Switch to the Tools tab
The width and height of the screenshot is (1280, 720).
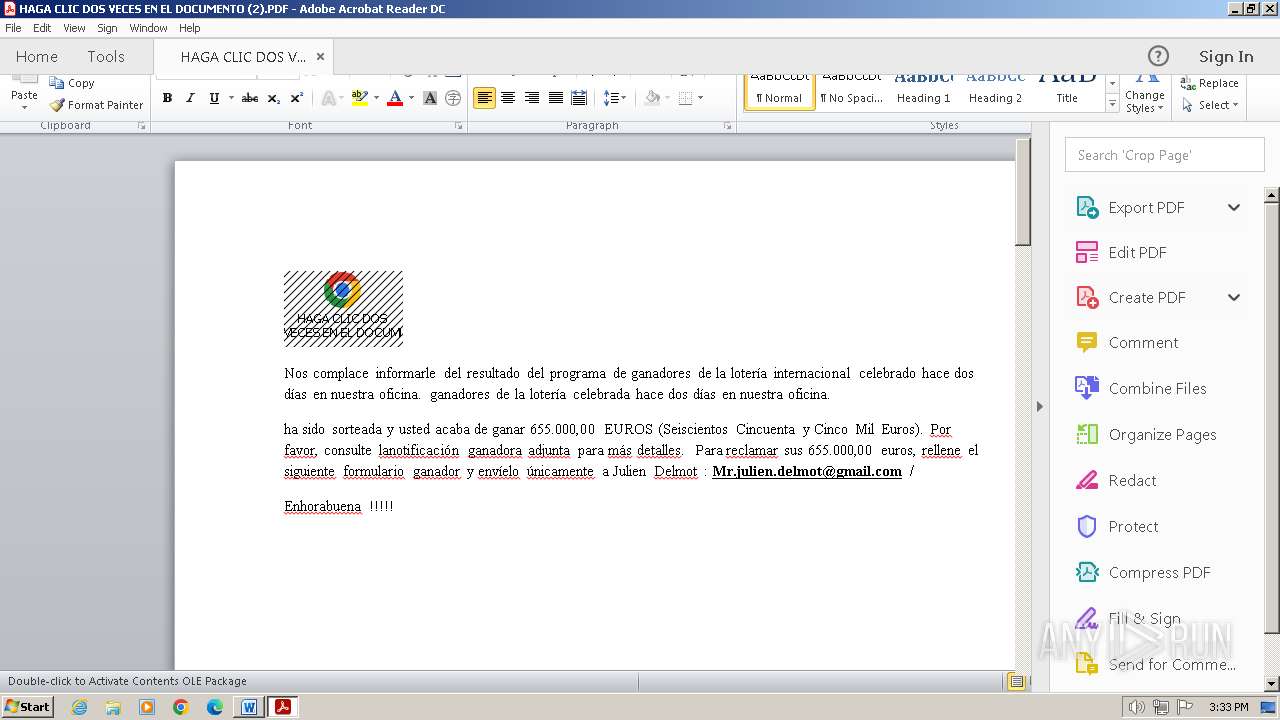coord(106,56)
